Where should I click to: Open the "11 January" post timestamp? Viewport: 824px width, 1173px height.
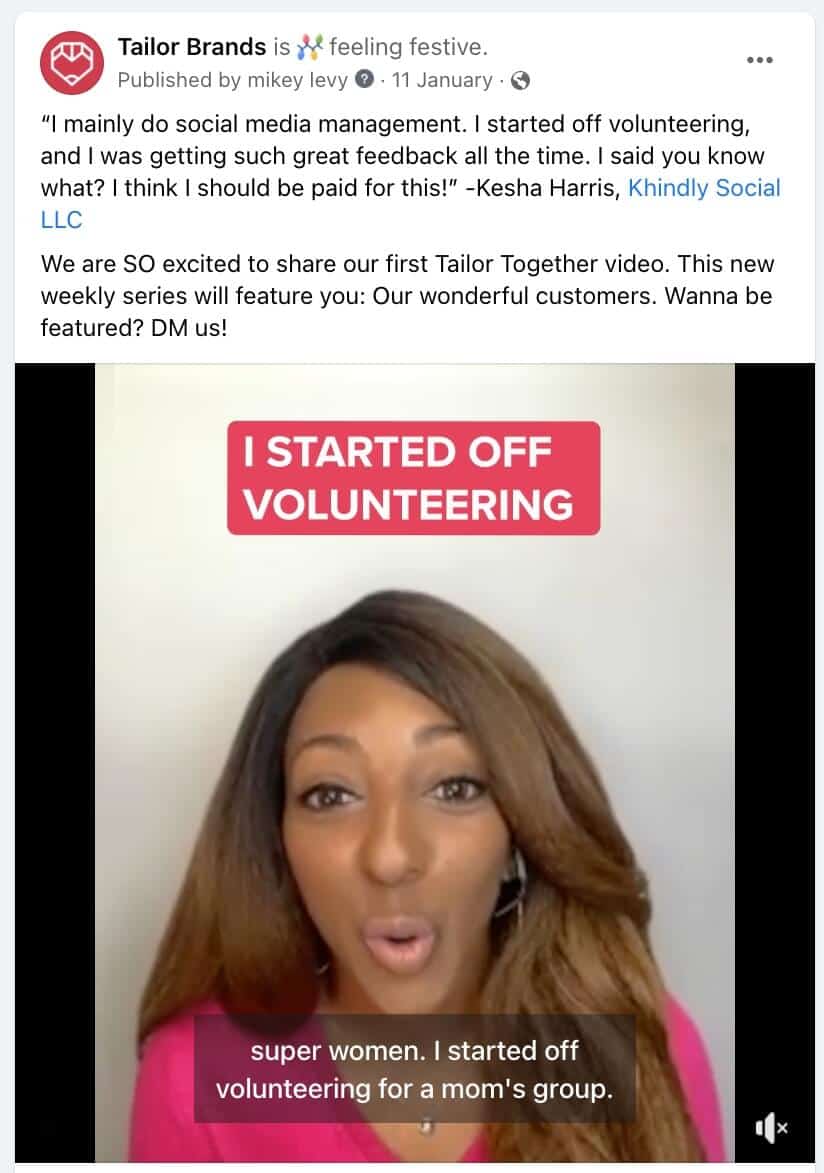pyautogui.click(x=442, y=80)
